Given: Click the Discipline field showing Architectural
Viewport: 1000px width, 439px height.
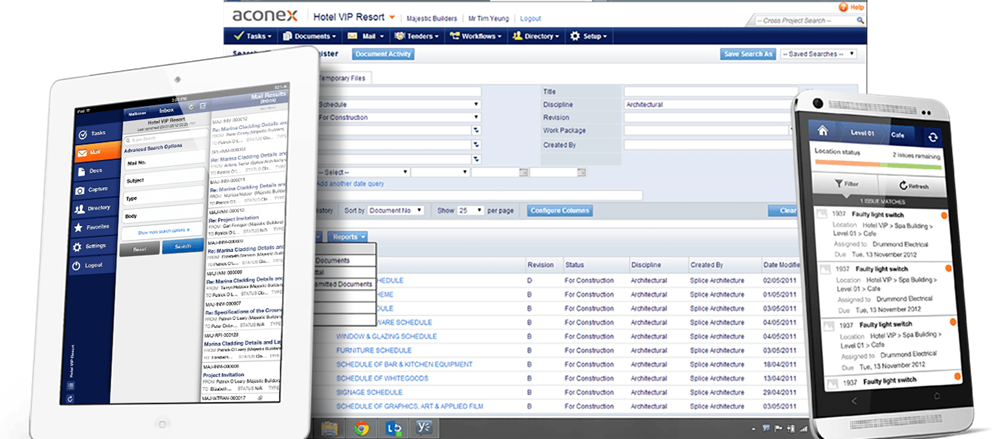Looking at the screenshot, I should coord(711,105).
